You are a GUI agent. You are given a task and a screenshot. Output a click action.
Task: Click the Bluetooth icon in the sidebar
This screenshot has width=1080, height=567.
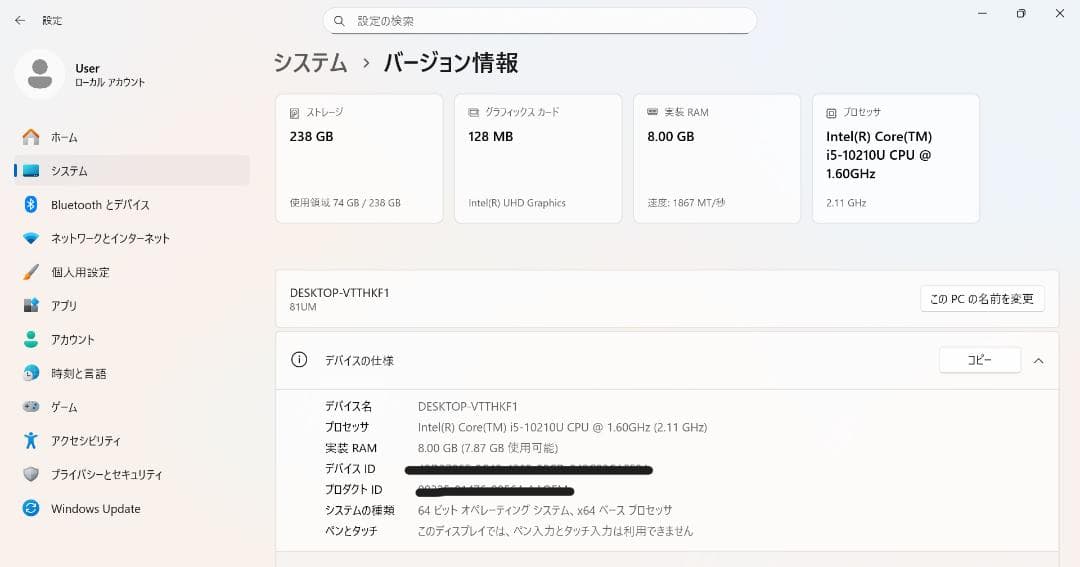tap(31, 205)
